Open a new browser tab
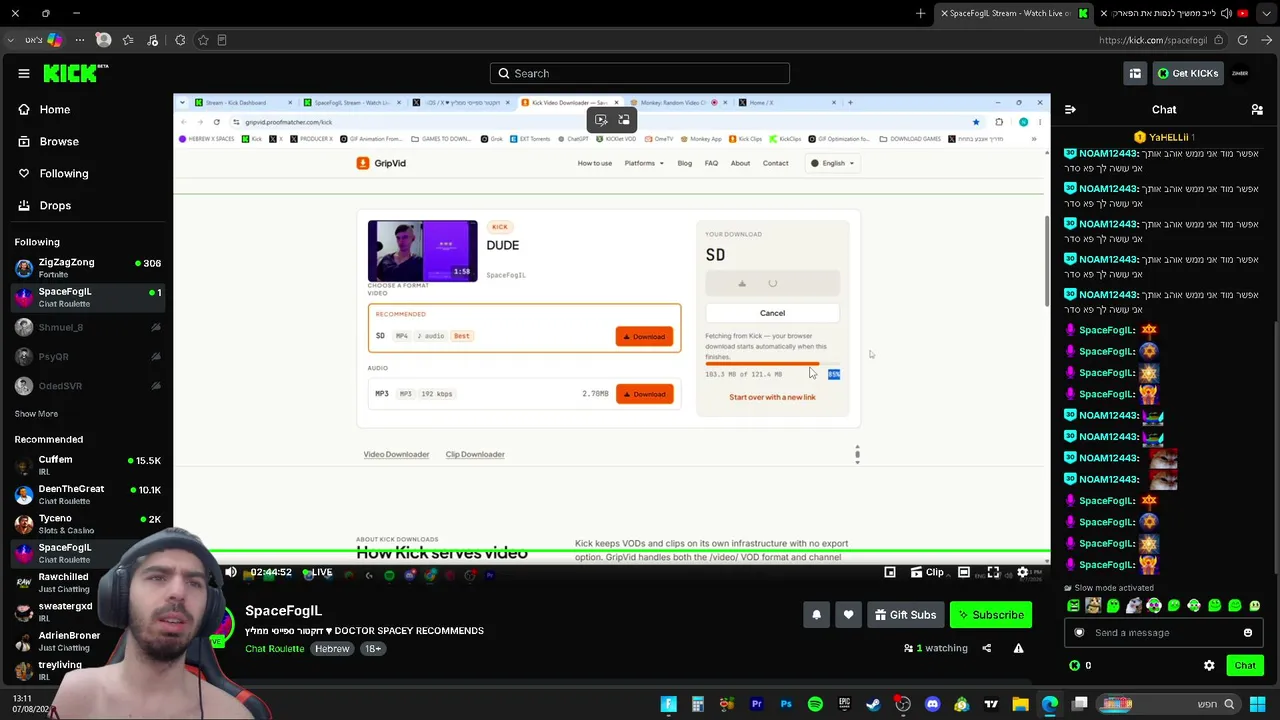The height and width of the screenshot is (720, 1280). coord(921,13)
